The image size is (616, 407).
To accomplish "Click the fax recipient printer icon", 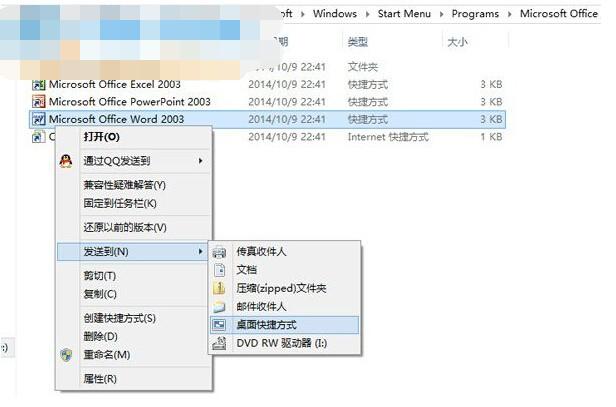I will click(219, 252).
